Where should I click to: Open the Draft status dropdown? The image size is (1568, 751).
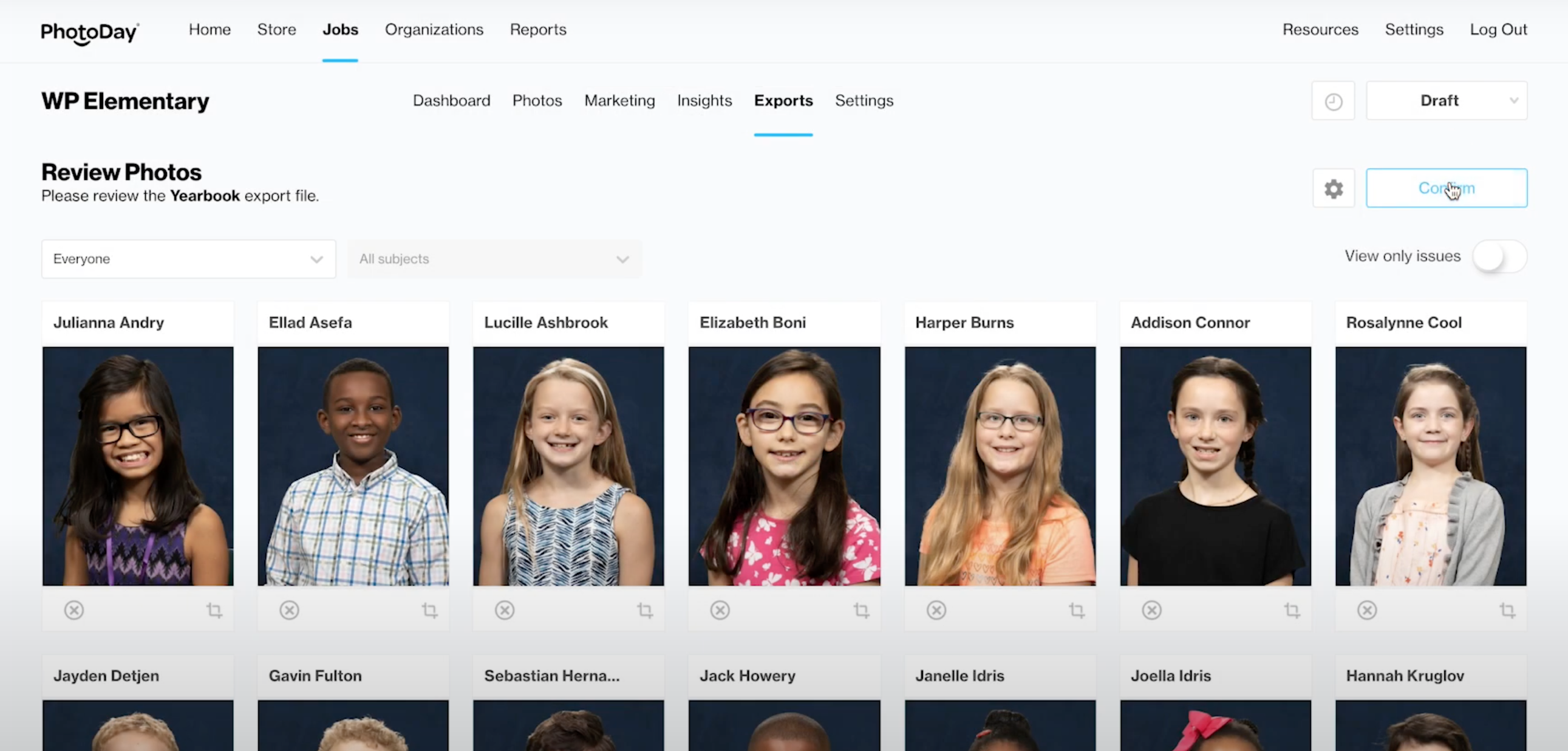tap(1447, 100)
